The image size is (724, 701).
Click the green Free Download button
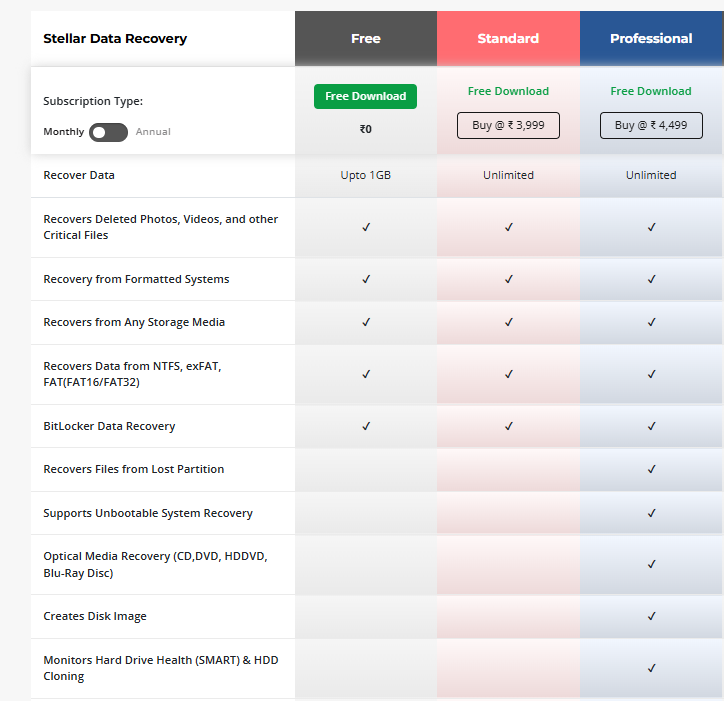[365, 96]
